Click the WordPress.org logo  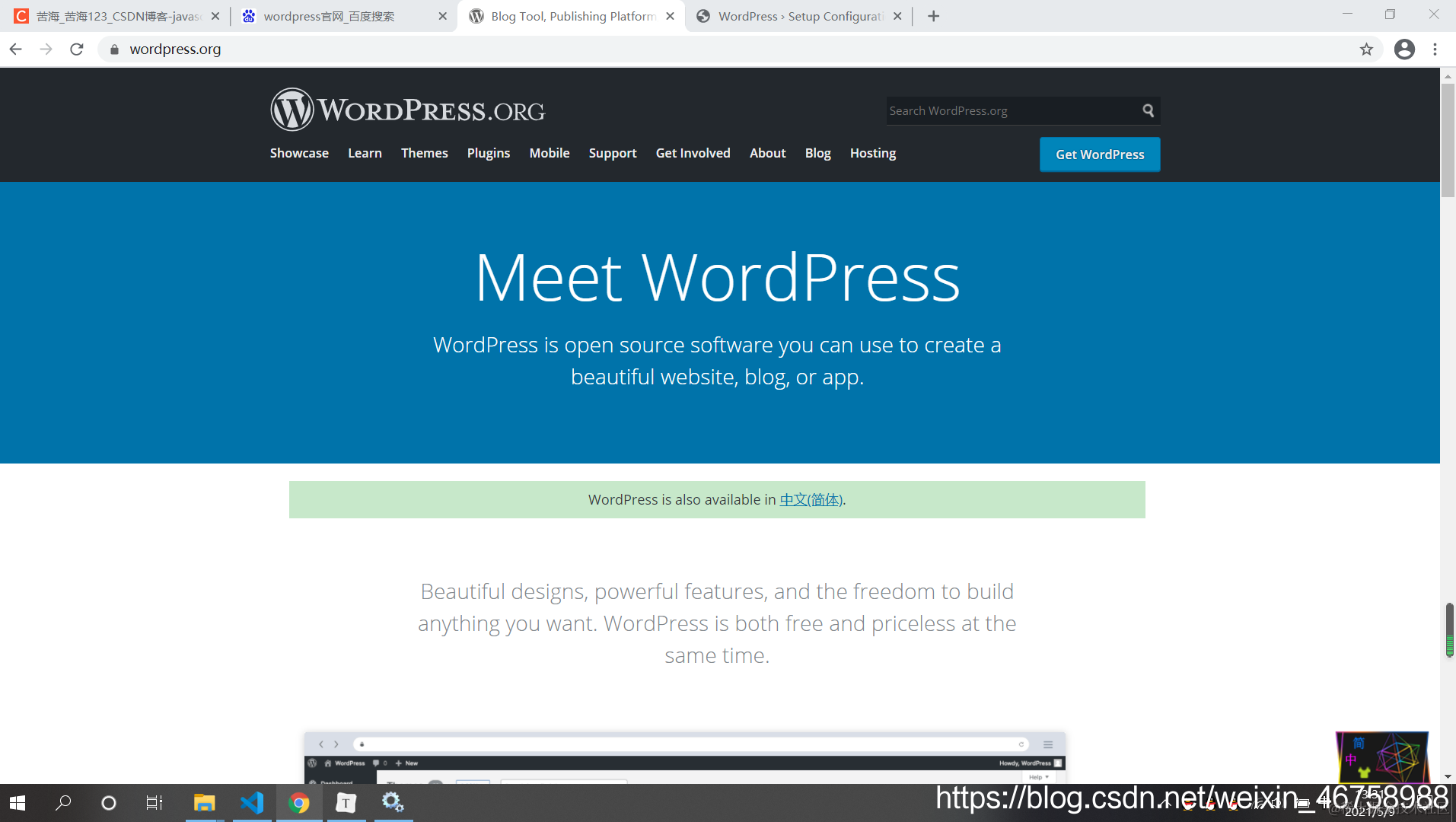407,110
